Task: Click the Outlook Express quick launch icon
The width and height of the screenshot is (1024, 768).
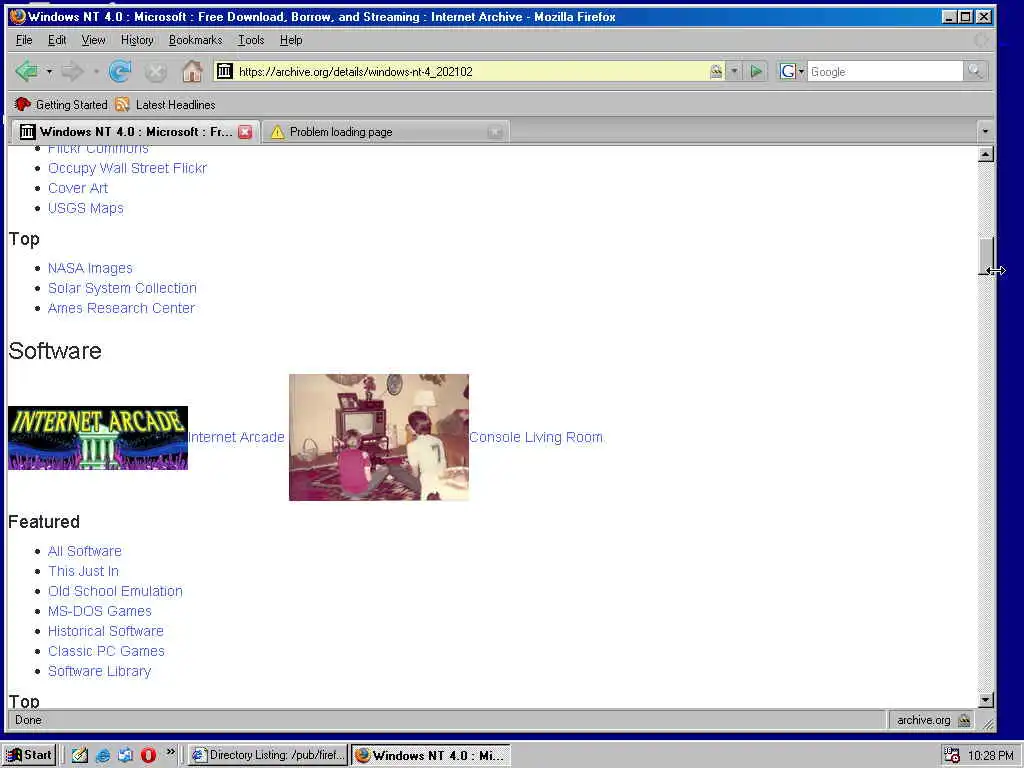Action: click(x=125, y=756)
